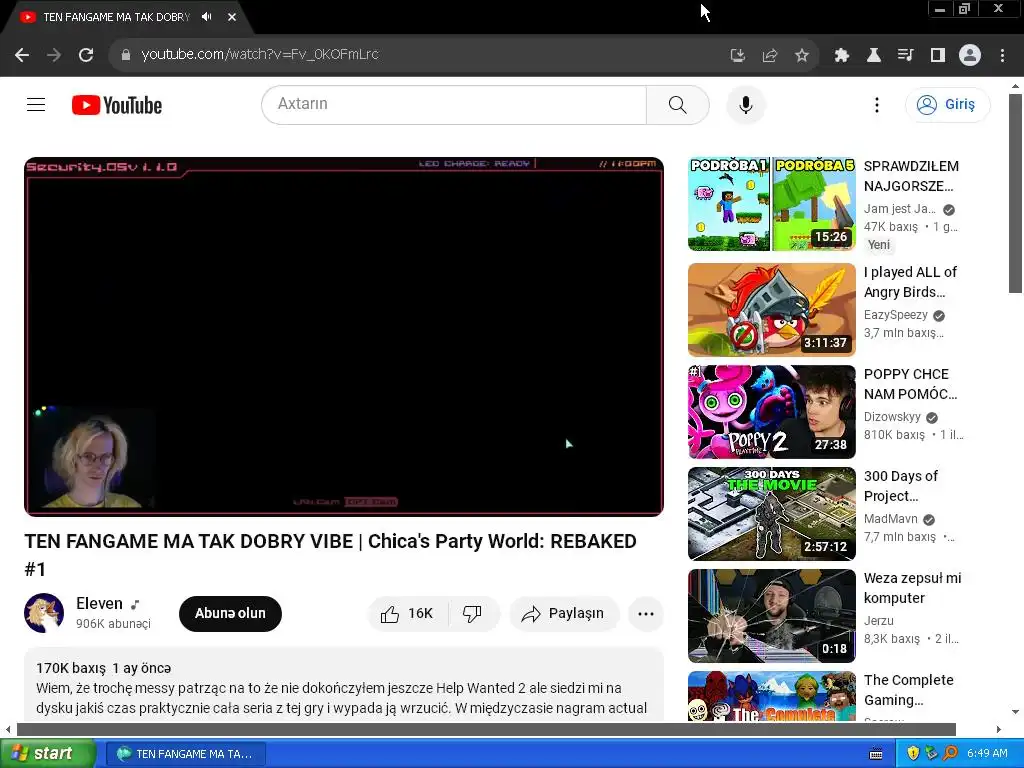
Task: Open the Jerzu channel name
Action: (x=879, y=620)
